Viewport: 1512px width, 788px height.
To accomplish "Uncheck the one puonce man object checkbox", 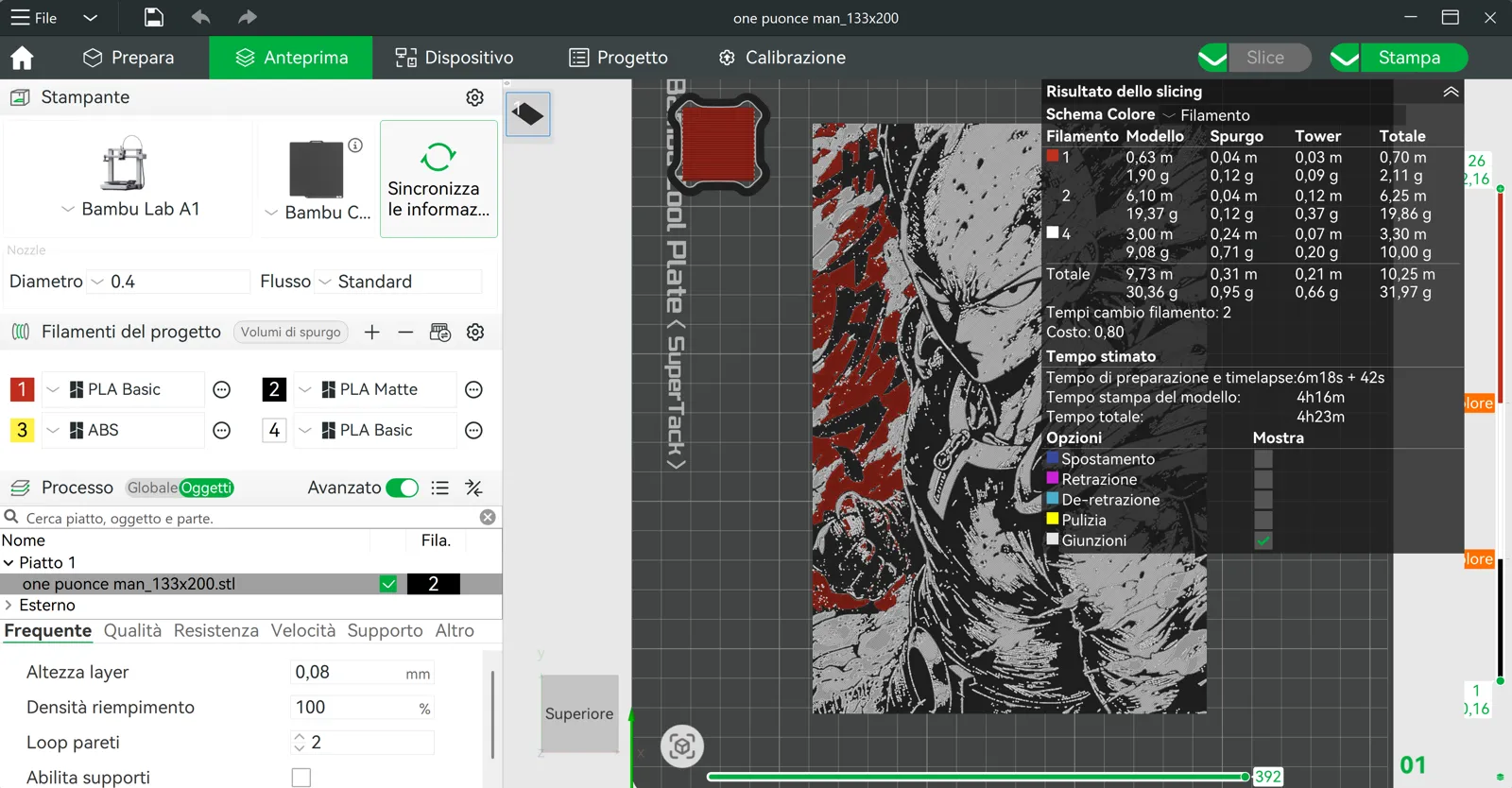I will click(388, 584).
